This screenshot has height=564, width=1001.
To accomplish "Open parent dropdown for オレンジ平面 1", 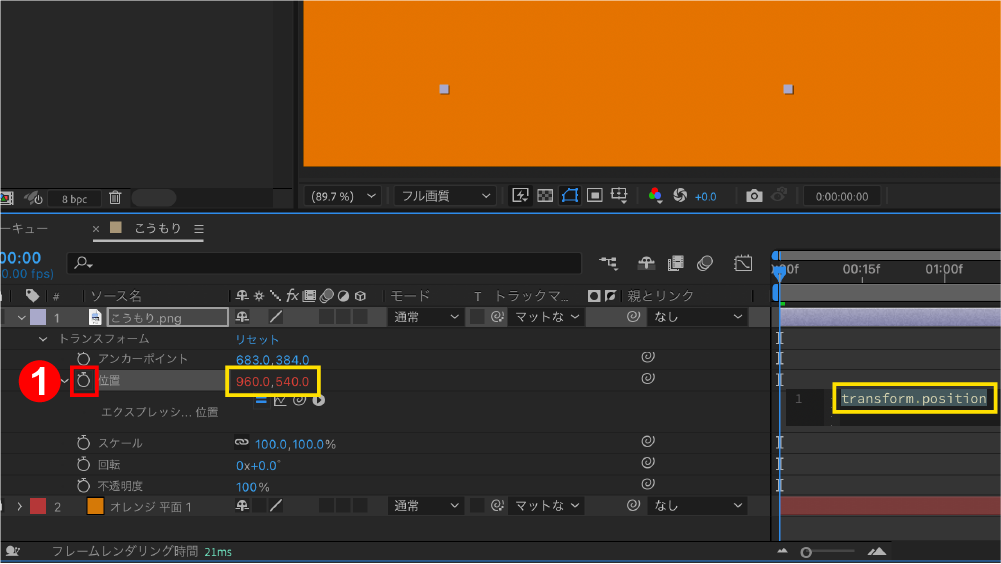I will pyautogui.click(x=696, y=506).
